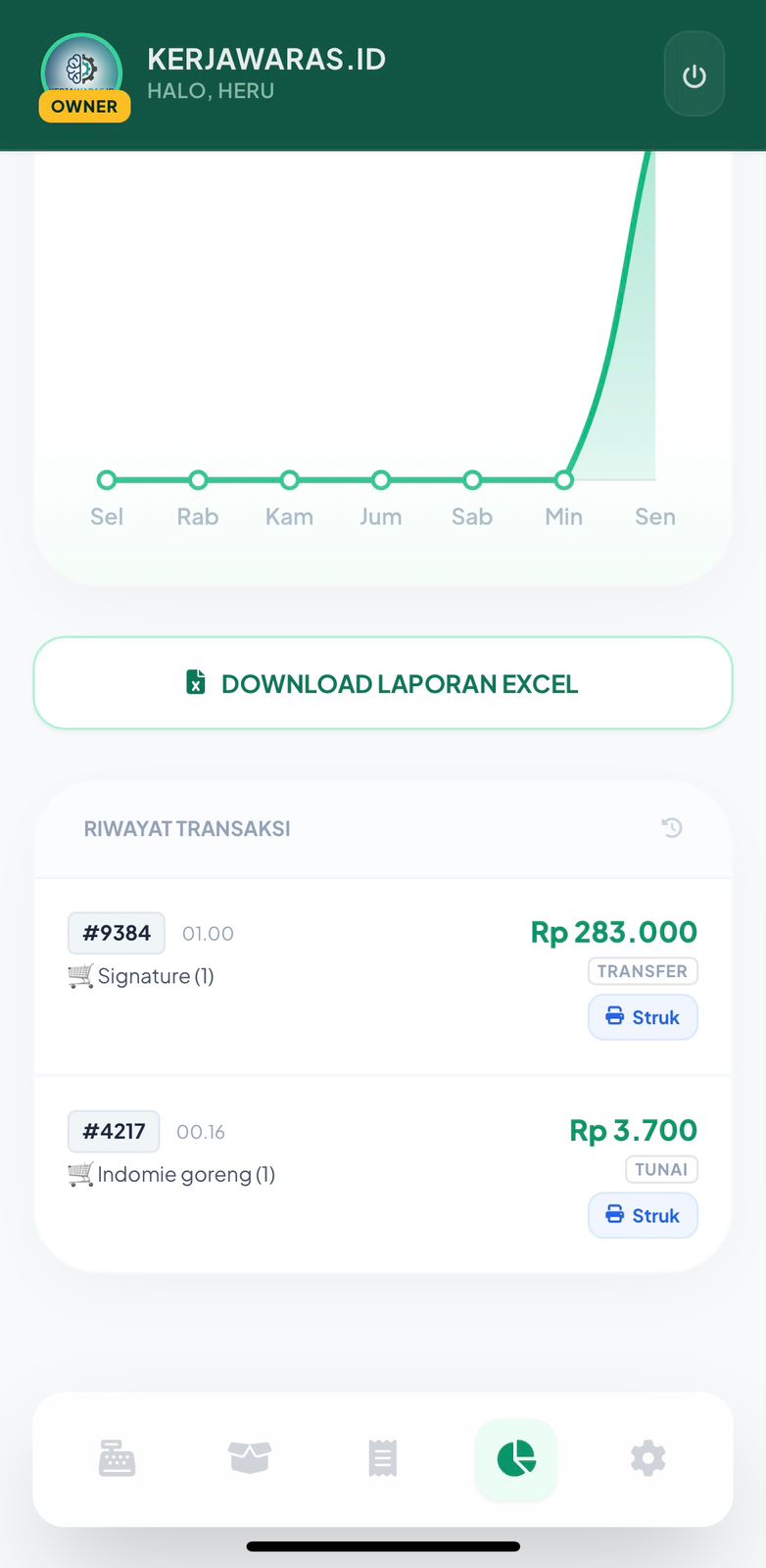This screenshot has height=1568, width=766.
Task: Click the OWNER role badge
Action: click(x=84, y=107)
